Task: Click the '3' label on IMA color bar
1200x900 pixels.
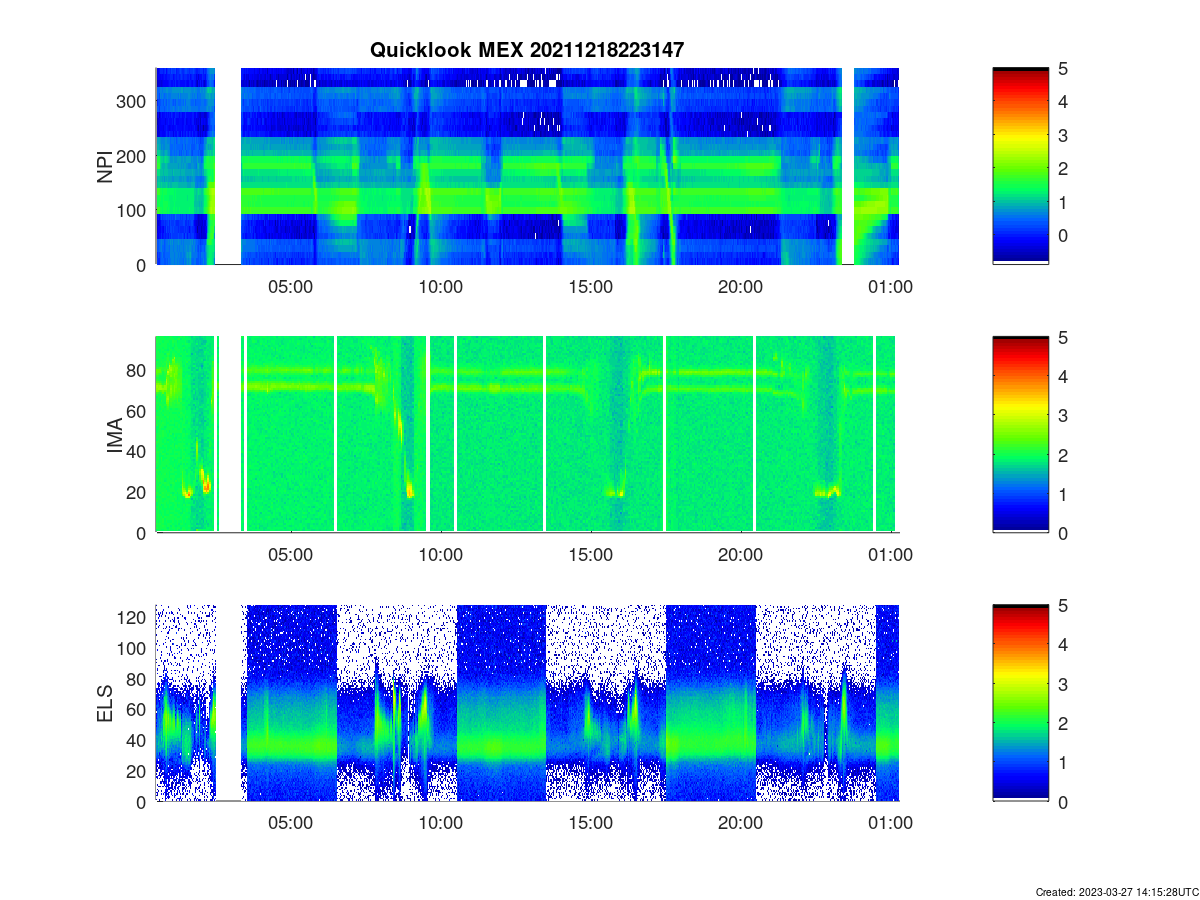Action: [x=1064, y=415]
